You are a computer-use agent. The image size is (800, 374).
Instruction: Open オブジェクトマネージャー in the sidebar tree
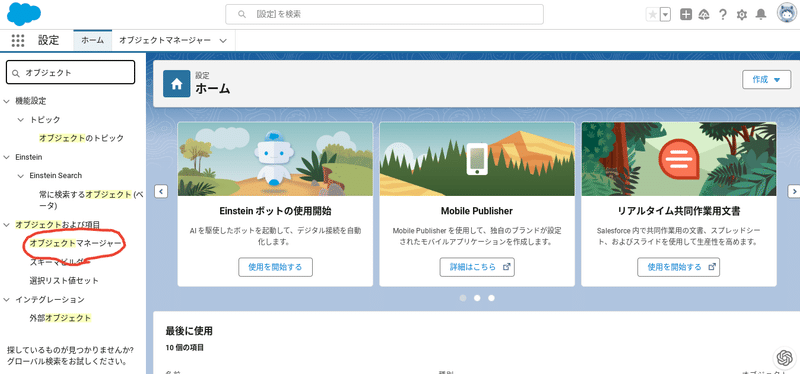(76, 243)
